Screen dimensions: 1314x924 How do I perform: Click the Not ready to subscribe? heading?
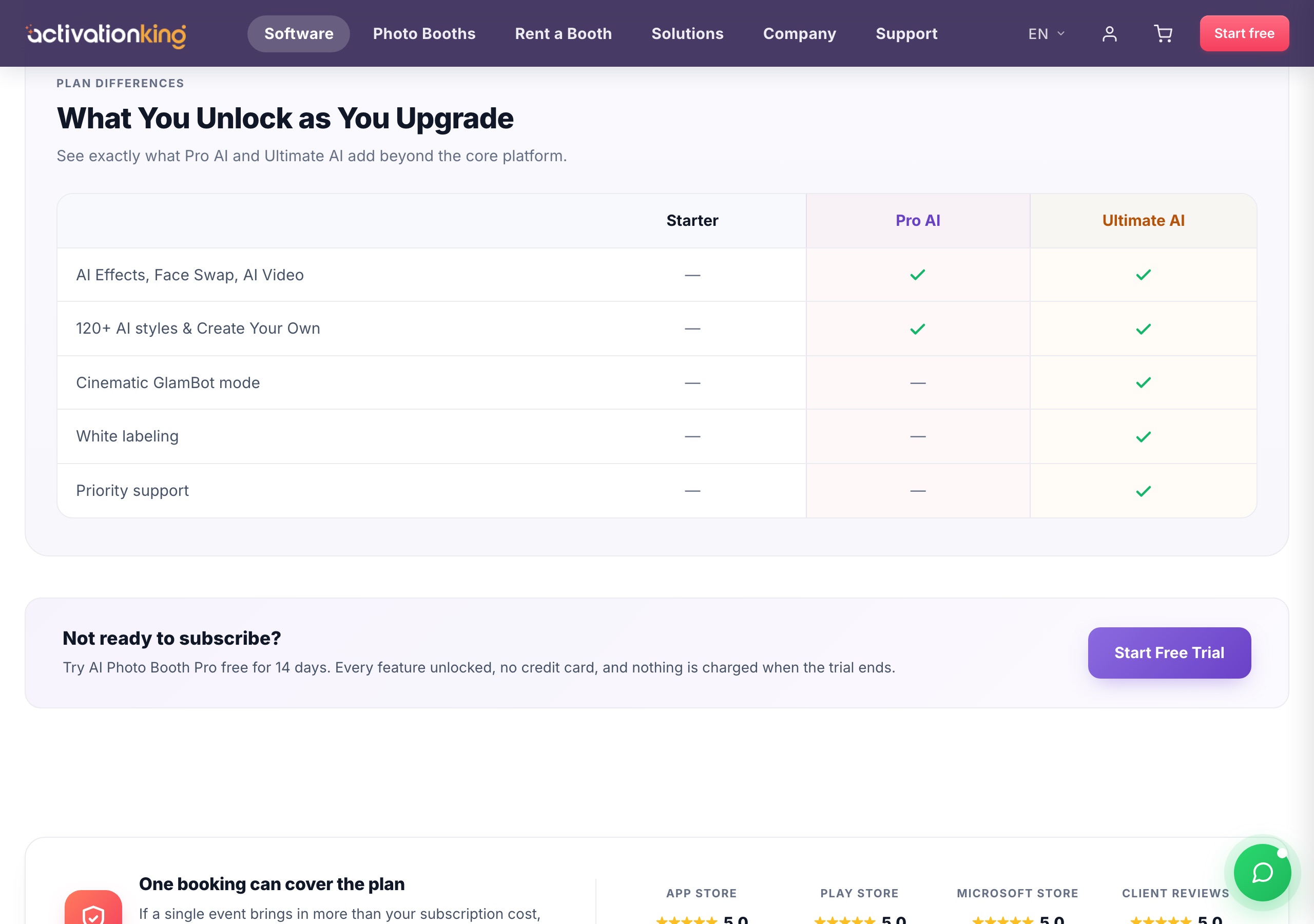[x=171, y=638]
